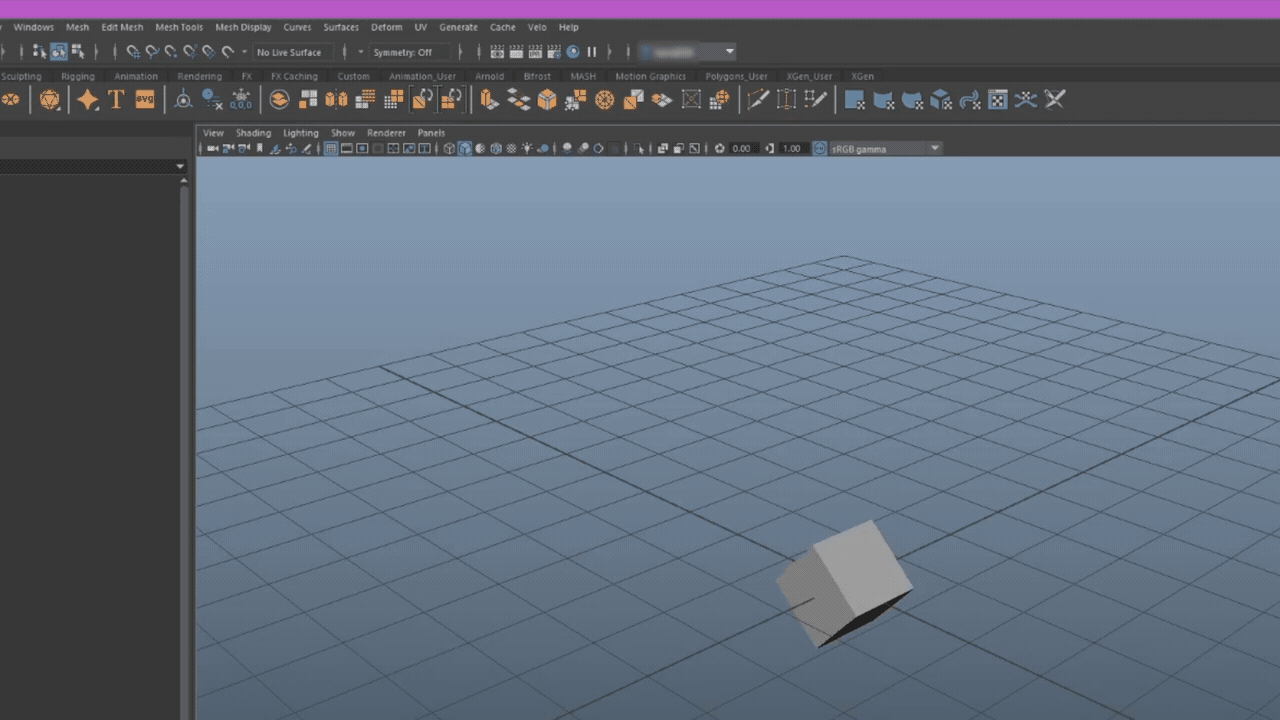
Task: Open the Mesh Tools menu
Action: pos(179,27)
